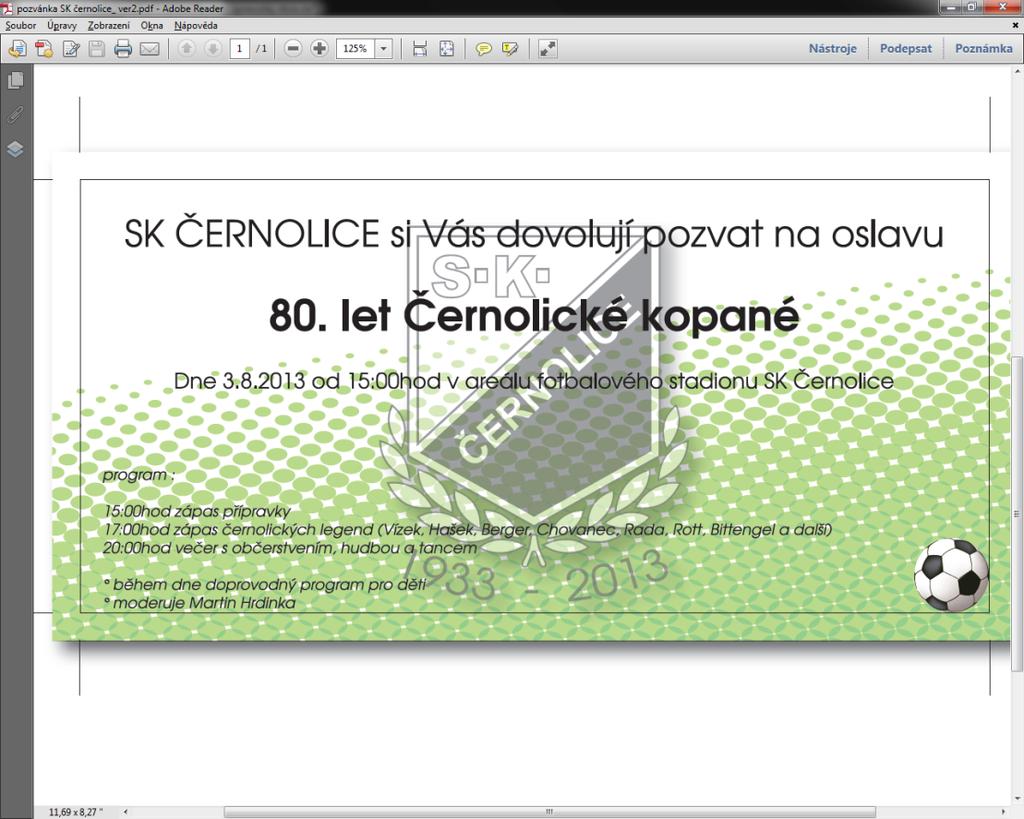Click the Save floppy disk icon
The width and height of the screenshot is (1024, 819).
97,48
